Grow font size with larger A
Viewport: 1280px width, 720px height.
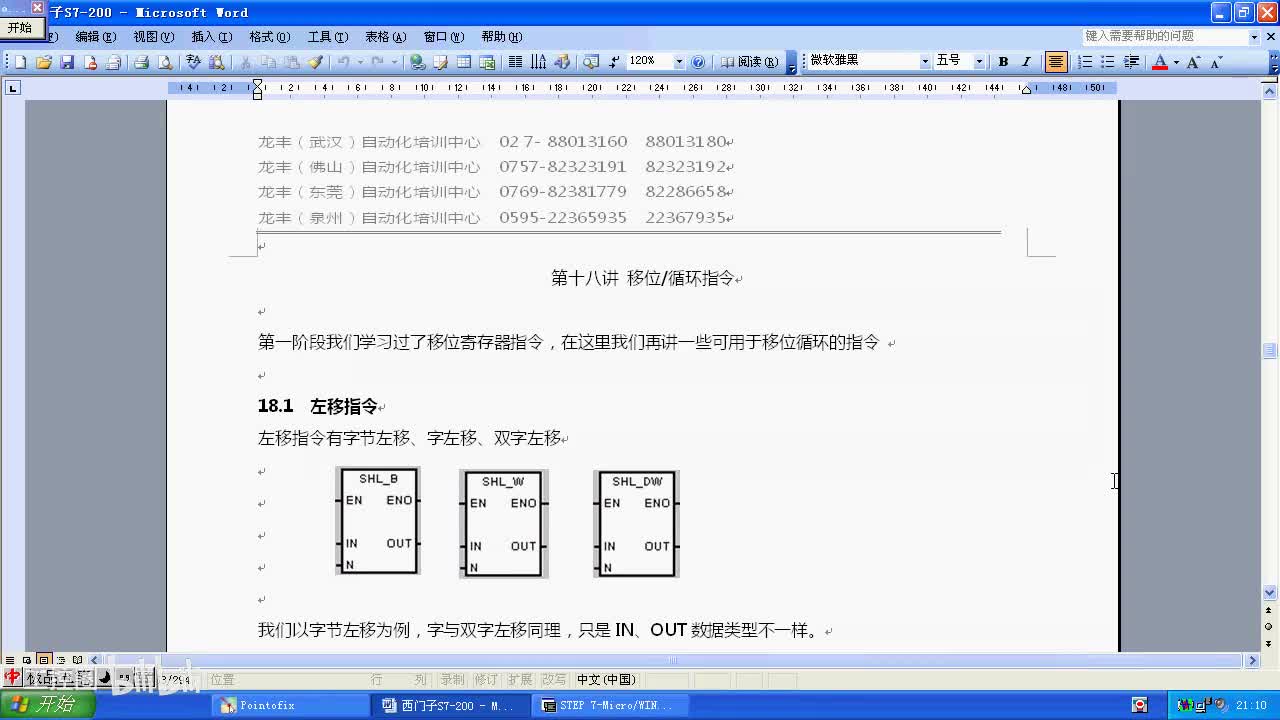tap(1193, 62)
